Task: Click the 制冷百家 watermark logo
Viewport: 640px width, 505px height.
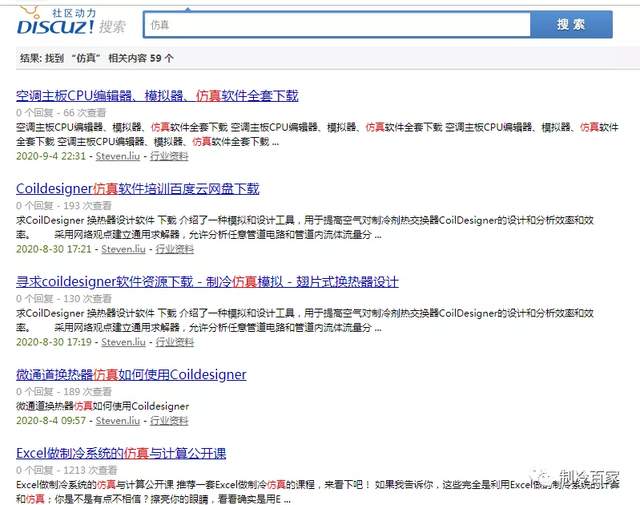Action: point(575,477)
